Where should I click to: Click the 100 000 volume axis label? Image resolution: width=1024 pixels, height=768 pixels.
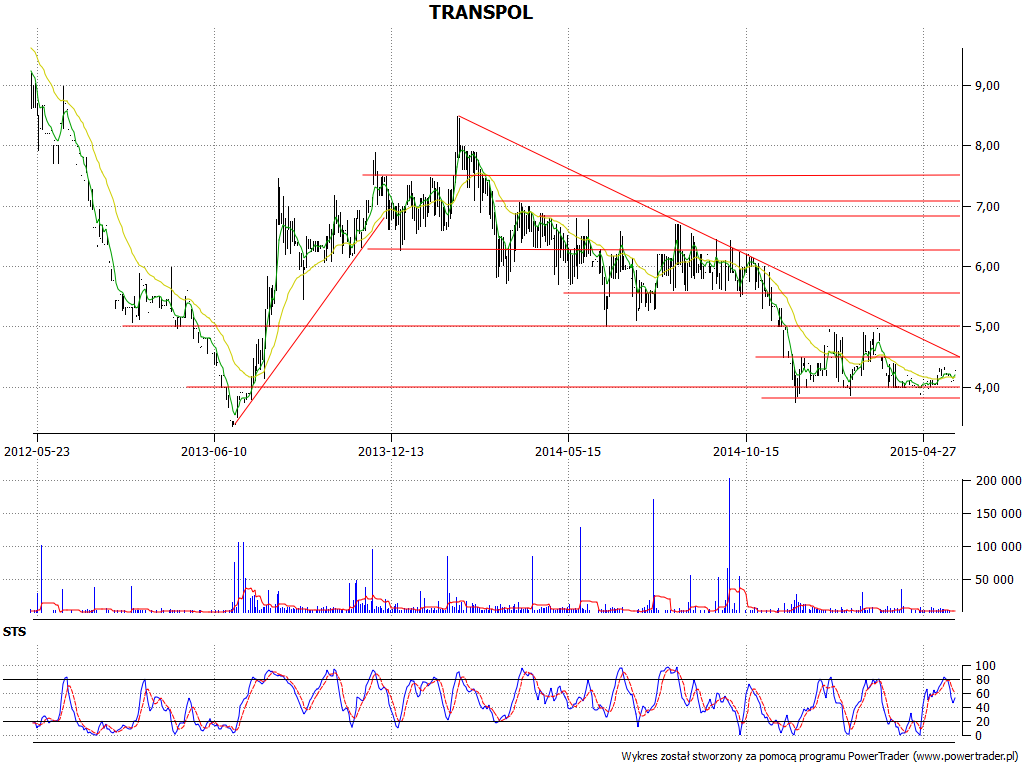pyautogui.click(x=998, y=547)
